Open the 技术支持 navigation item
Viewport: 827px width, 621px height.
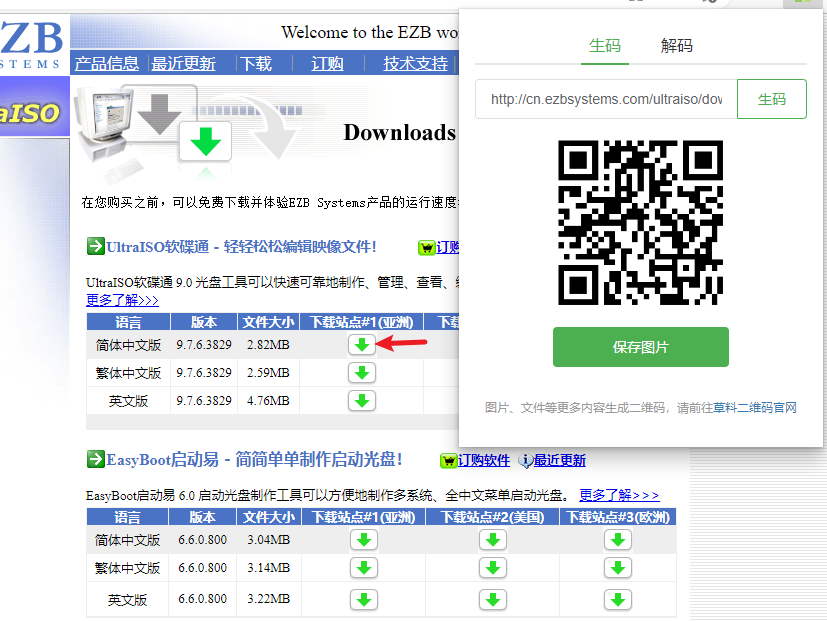click(415, 63)
